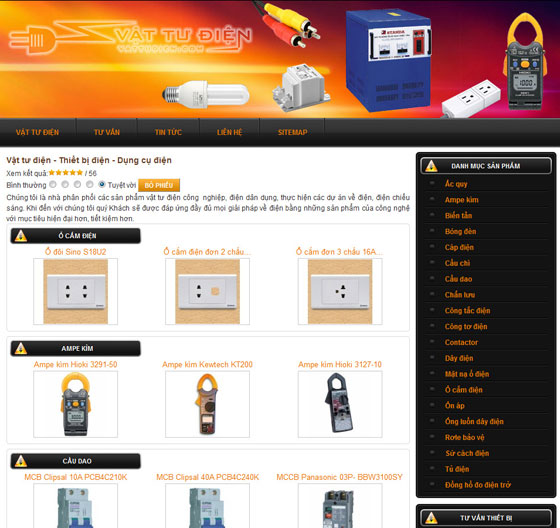Open Ampe kìm Kewtech KT200 link
This screenshot has width=560, height=528.
click(207, 364)
